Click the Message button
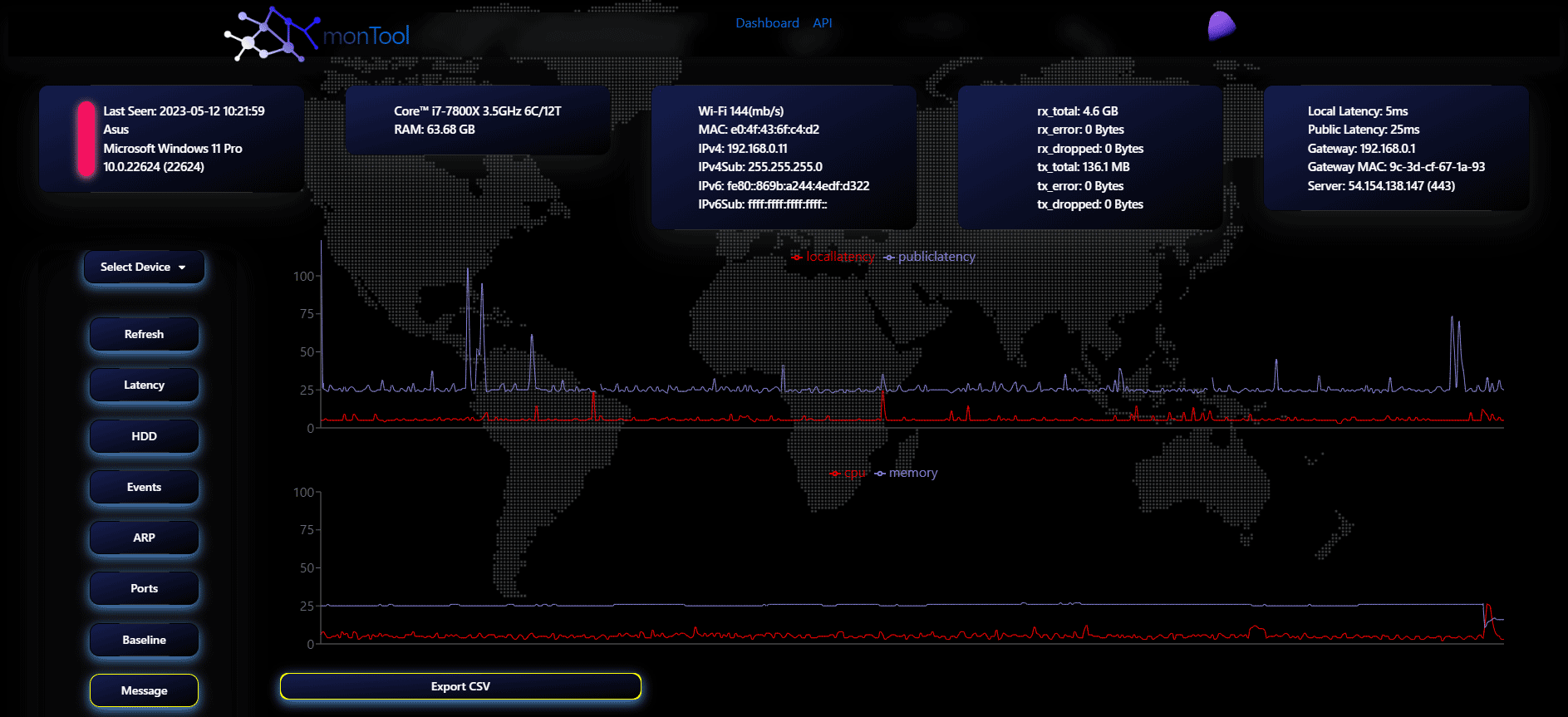Image resolution: width=1568 pixels, height=717 pixels. click(144, 691)
